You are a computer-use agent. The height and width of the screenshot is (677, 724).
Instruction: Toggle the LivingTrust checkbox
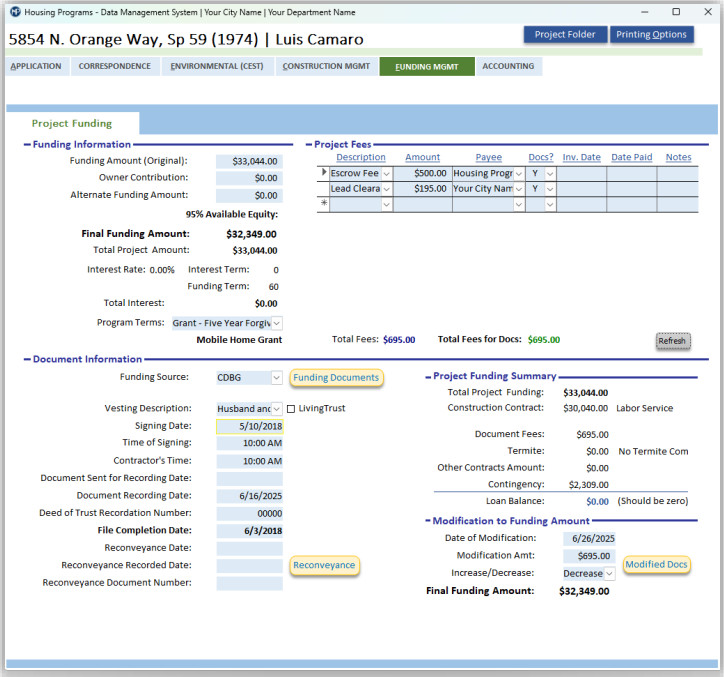coord(291,409)
